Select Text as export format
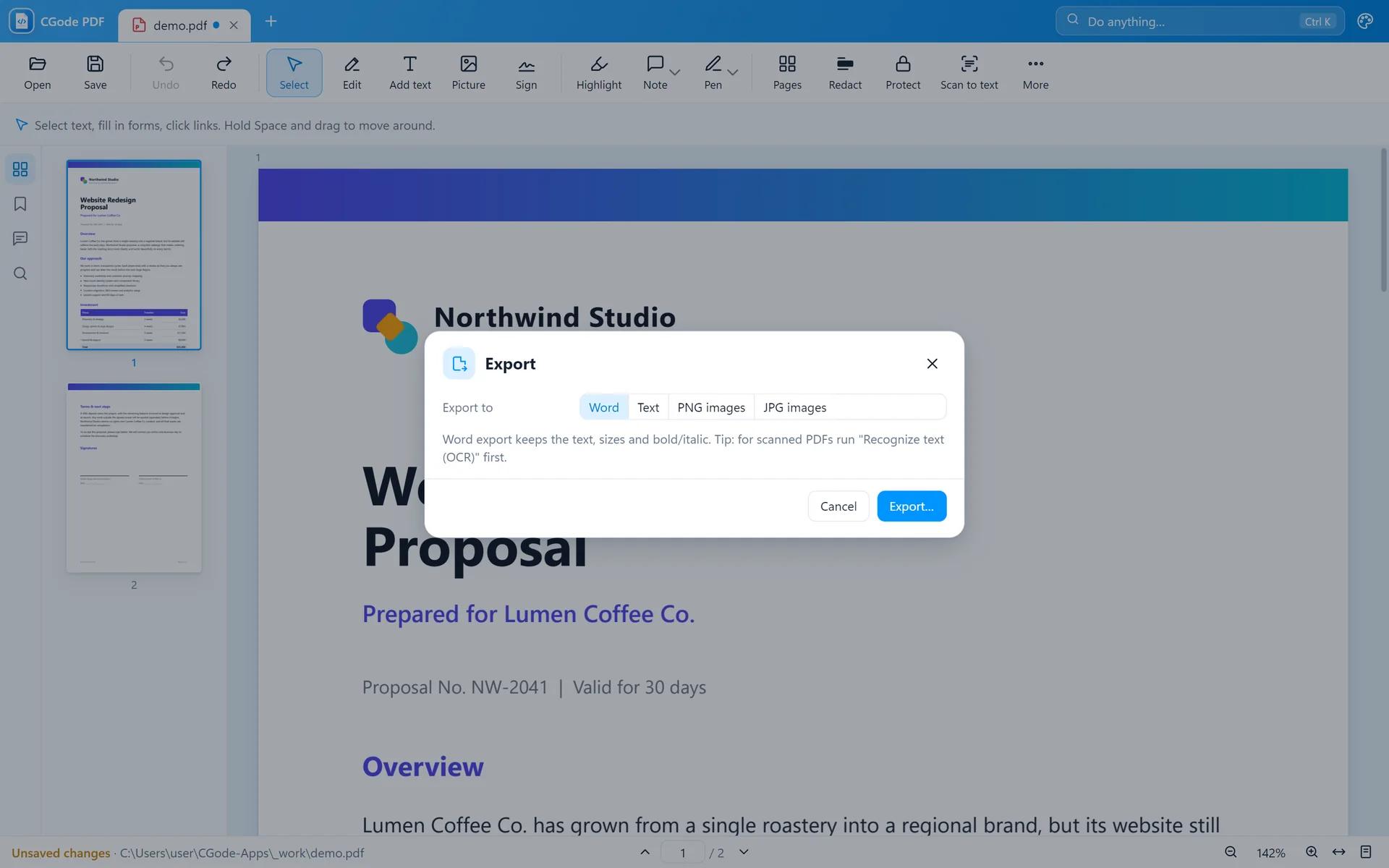 648,407
